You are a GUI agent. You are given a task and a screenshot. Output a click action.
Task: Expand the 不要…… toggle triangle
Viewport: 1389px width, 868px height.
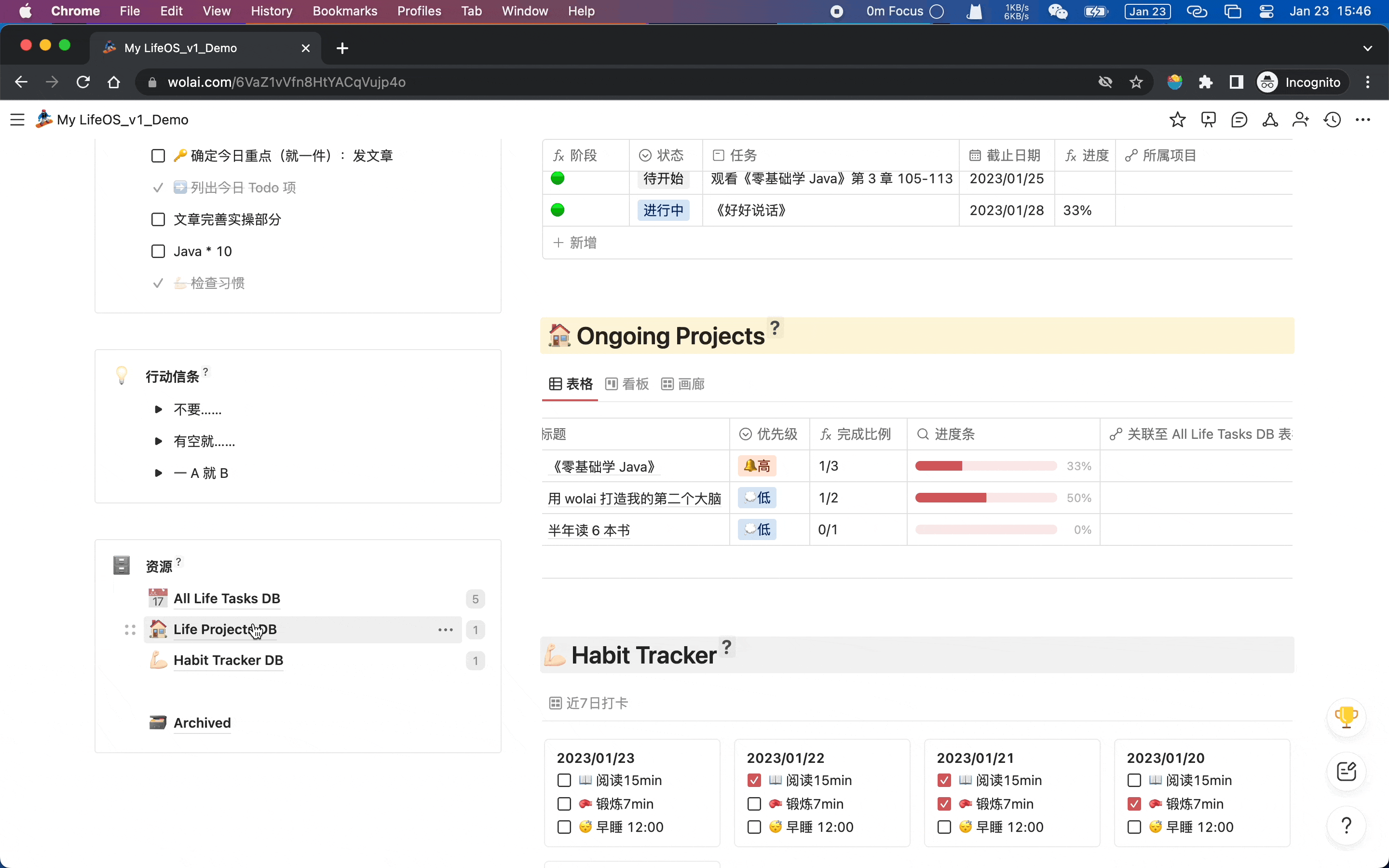pos(158,409)
